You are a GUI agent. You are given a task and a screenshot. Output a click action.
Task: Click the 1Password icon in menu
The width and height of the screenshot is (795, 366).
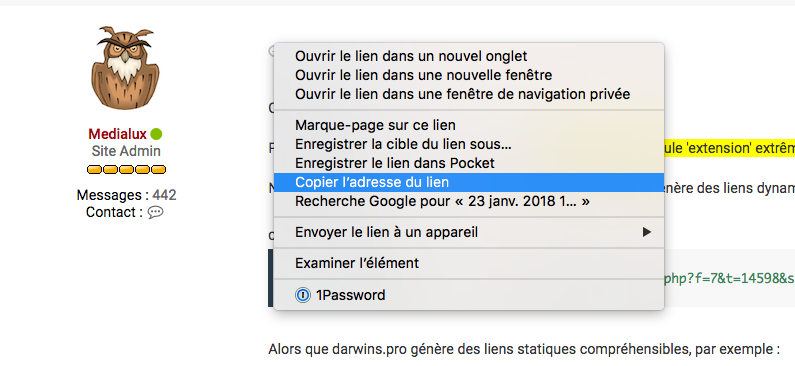(303, 296)
